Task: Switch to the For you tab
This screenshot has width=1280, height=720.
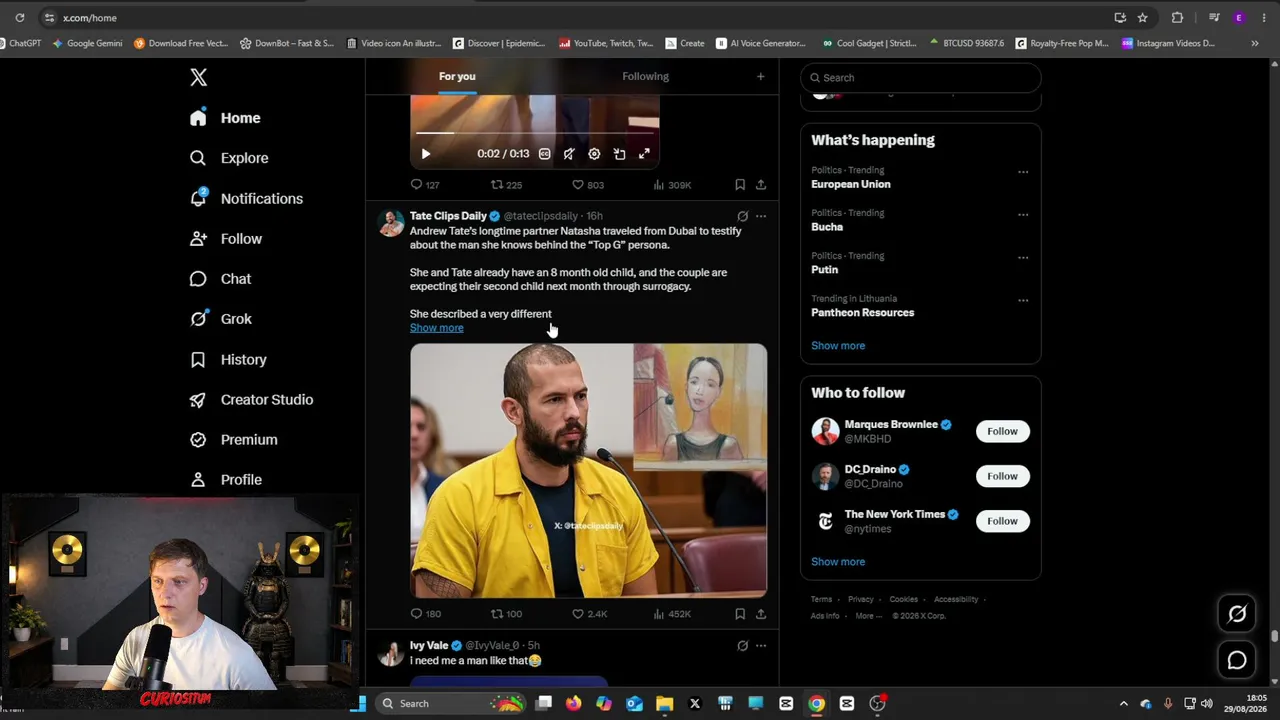Action: (x=457, y=76)
